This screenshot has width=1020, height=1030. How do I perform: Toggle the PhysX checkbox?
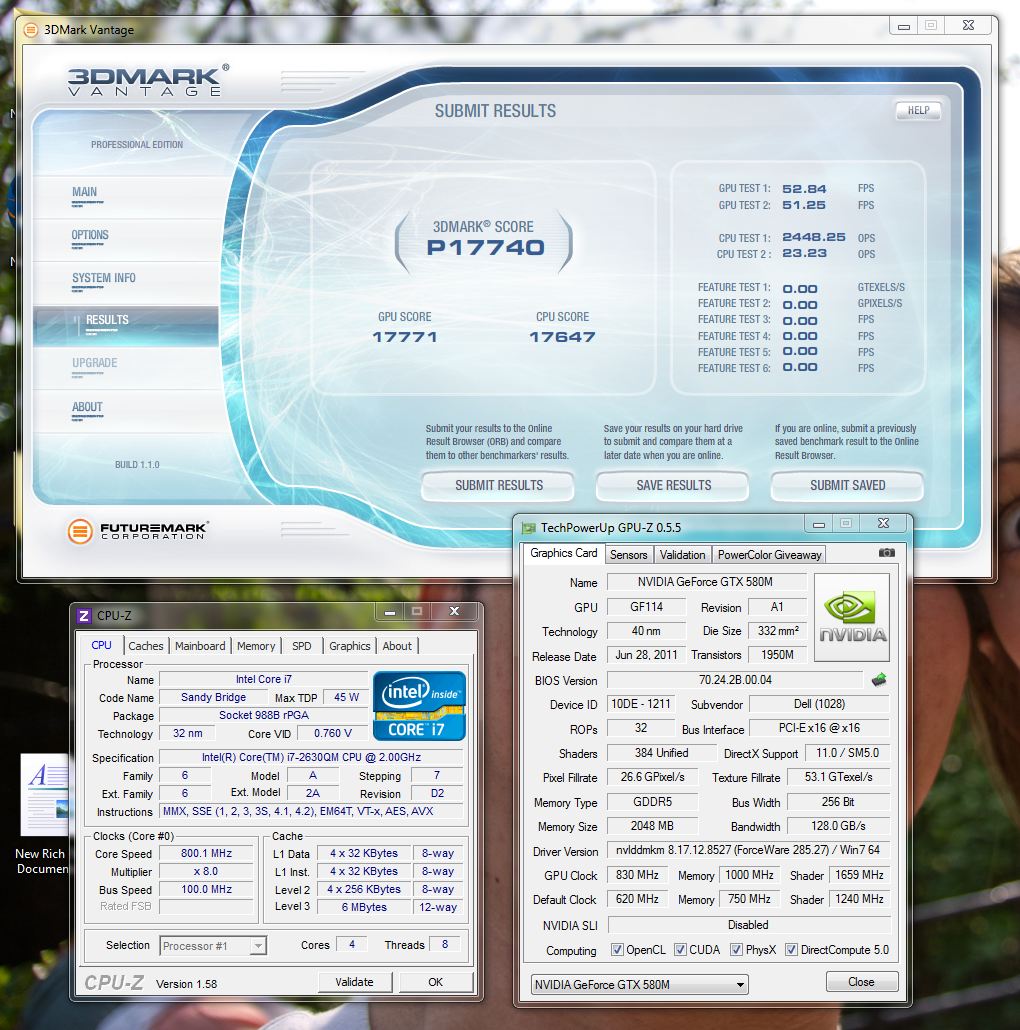point(736,950)
